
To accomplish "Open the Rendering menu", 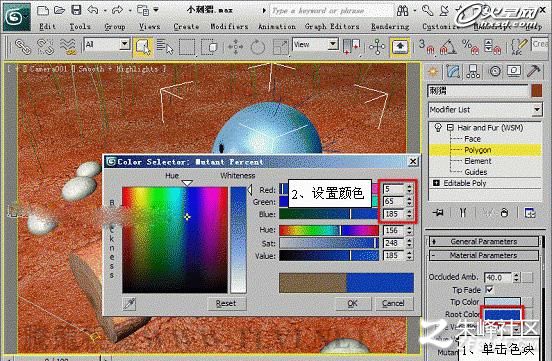I will pyautogui.click(x=390, y=27).
